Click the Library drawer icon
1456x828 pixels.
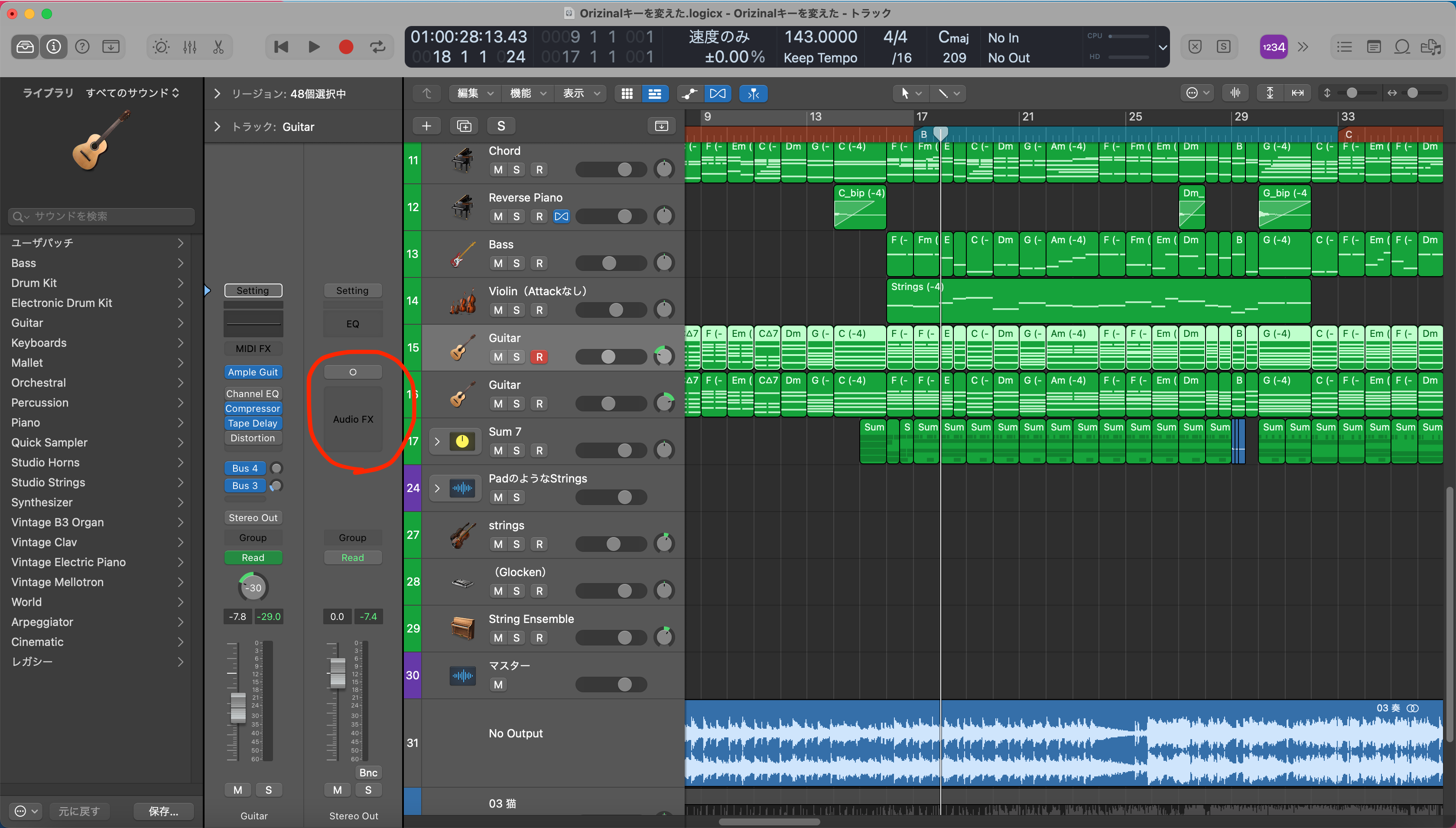point(25,47)
